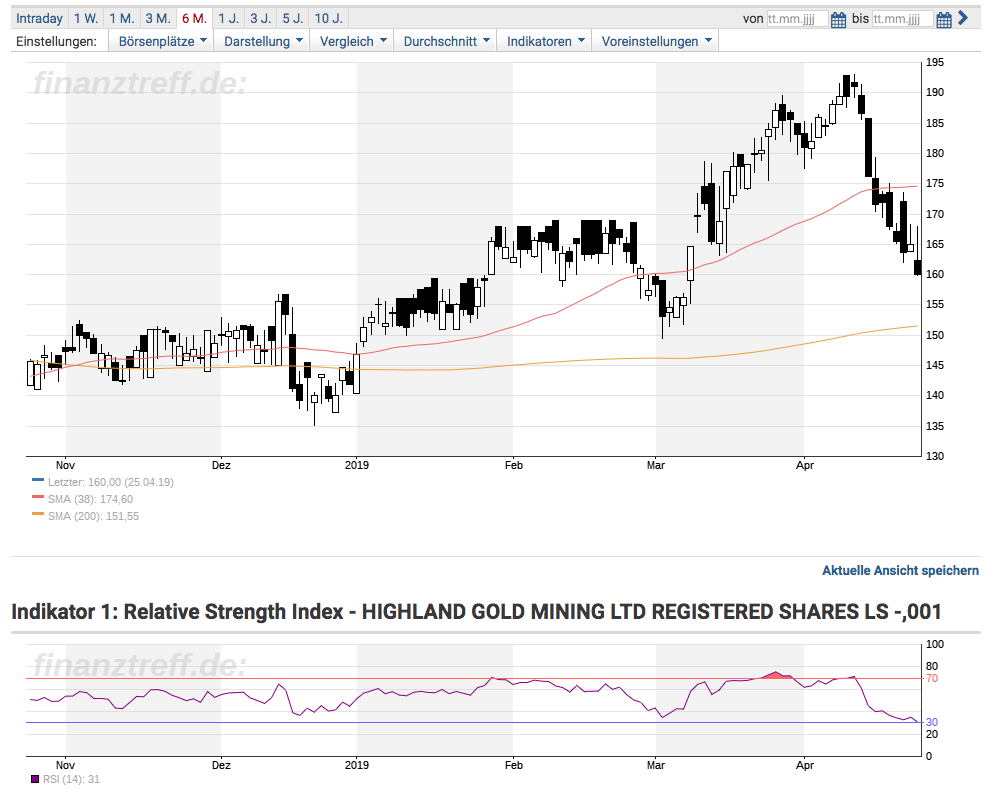Select the 10 J. time range

(x=329, y=18)
